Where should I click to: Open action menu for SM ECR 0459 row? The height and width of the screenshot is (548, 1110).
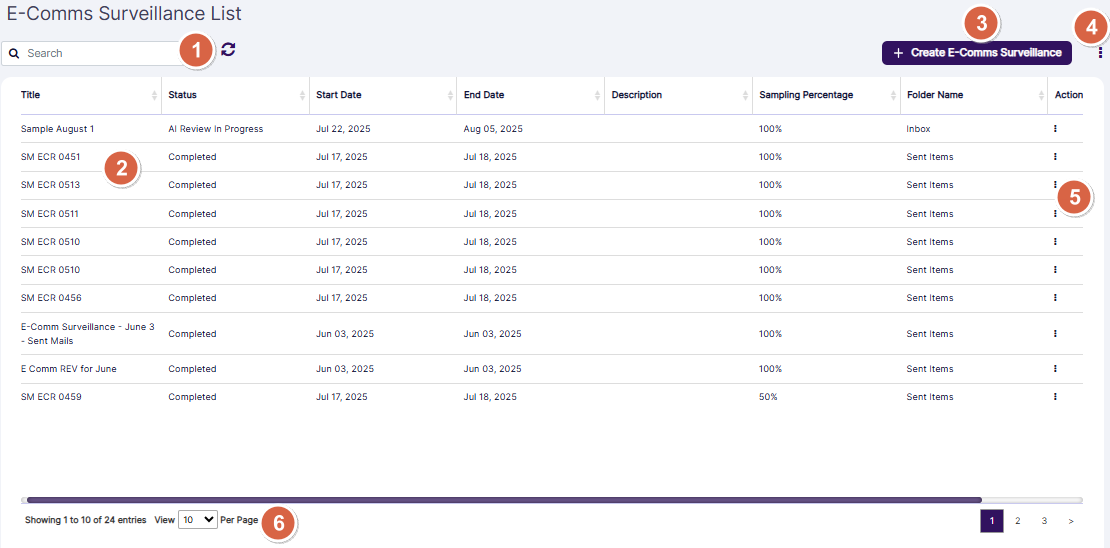[1055, 397]
